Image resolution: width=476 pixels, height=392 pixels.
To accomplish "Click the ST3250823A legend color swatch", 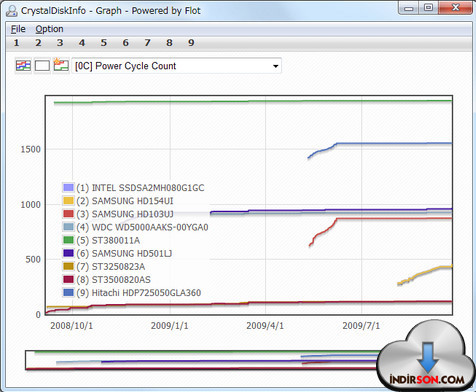I will [x=68, y=266].
